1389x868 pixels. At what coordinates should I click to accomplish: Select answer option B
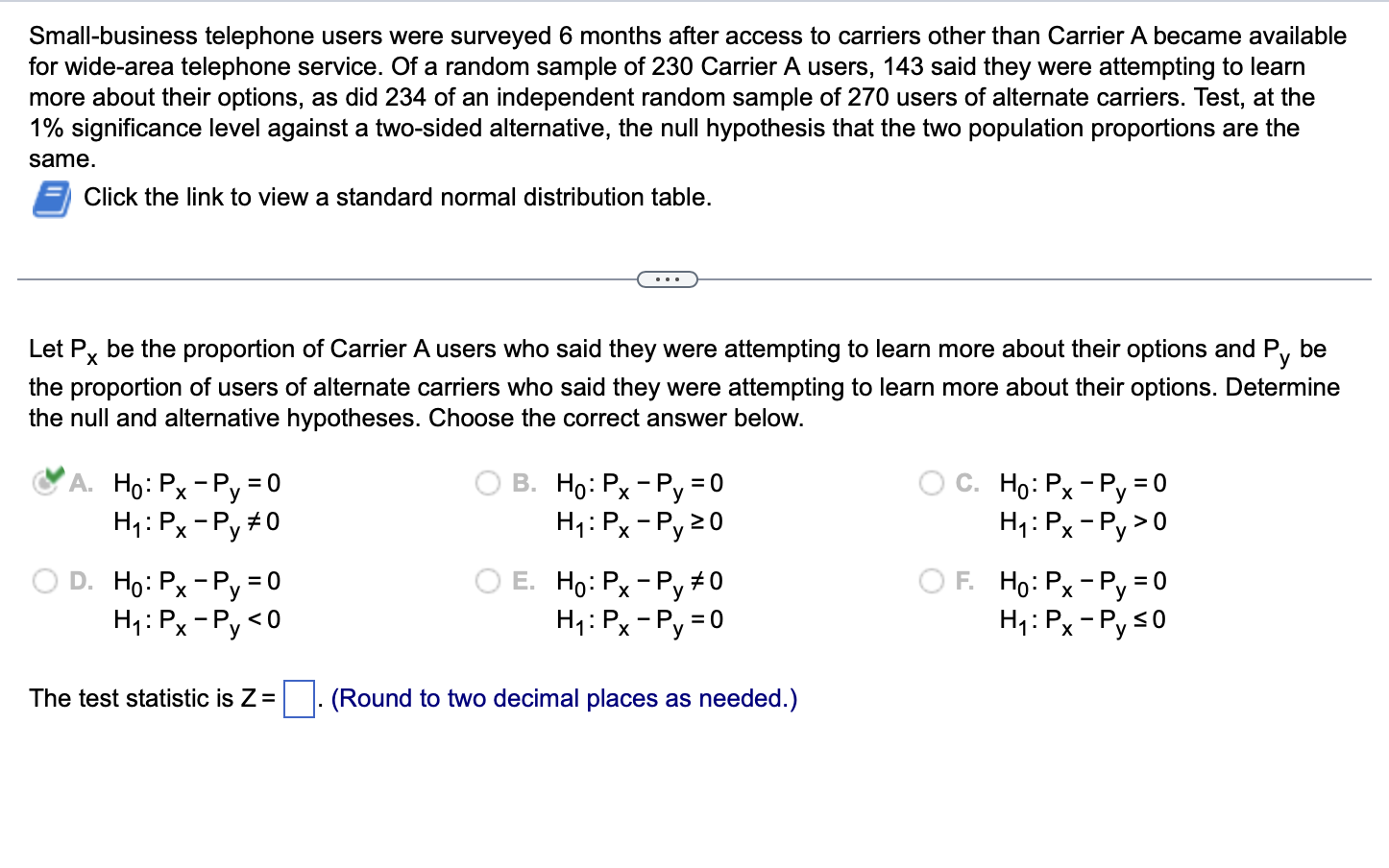tap(489, 483)
